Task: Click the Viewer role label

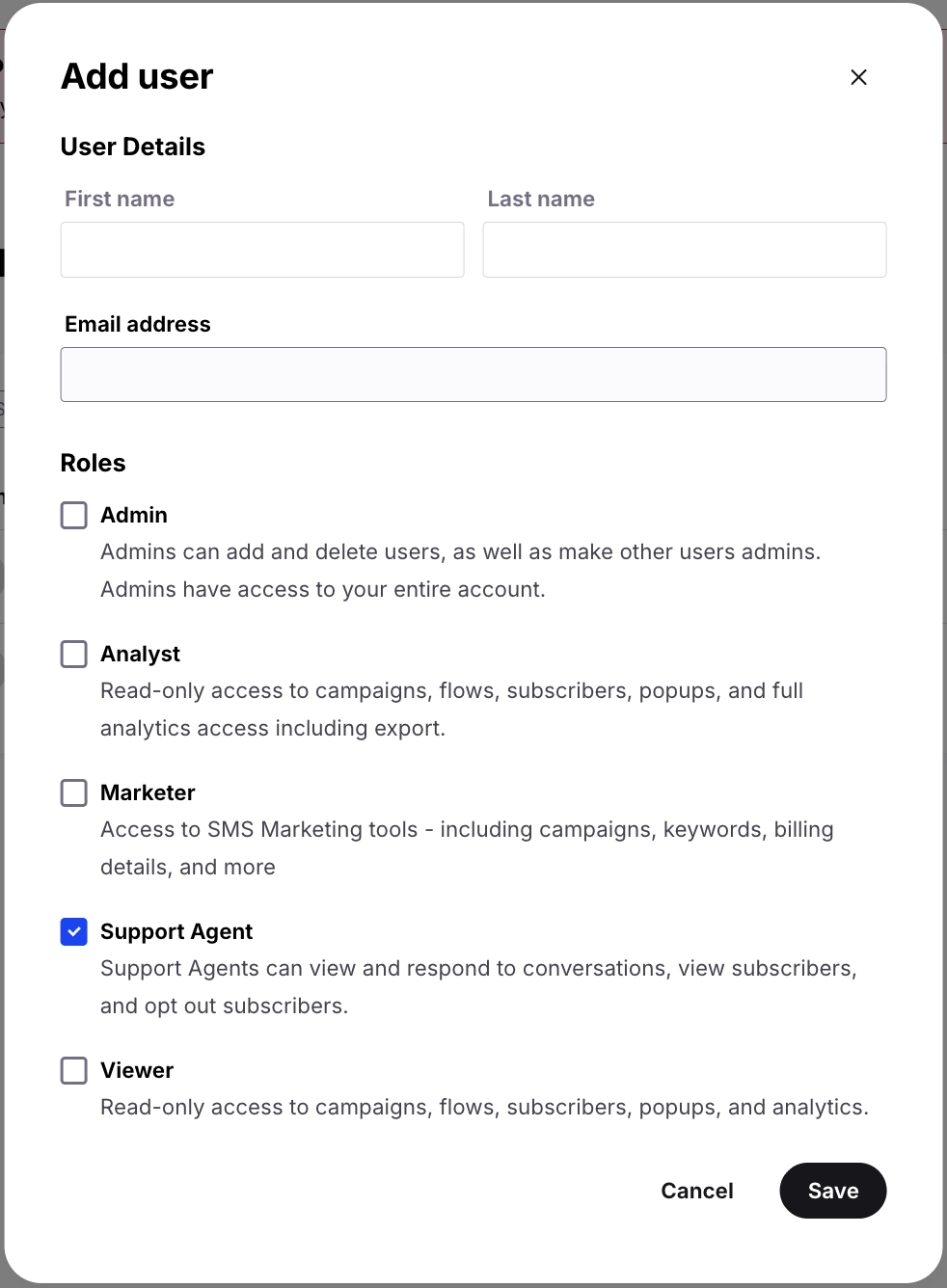Action: pyautogui.click(x=136, y=1070)
